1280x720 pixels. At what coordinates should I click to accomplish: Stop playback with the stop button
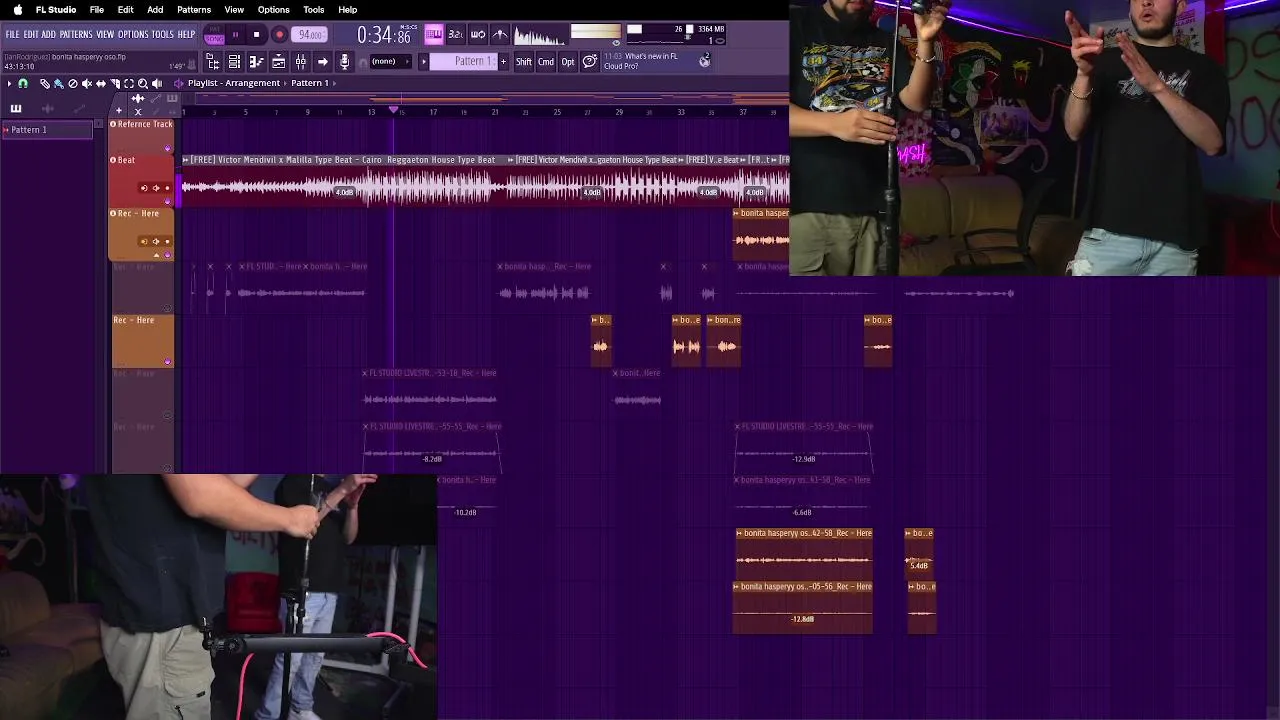[256, 35]
